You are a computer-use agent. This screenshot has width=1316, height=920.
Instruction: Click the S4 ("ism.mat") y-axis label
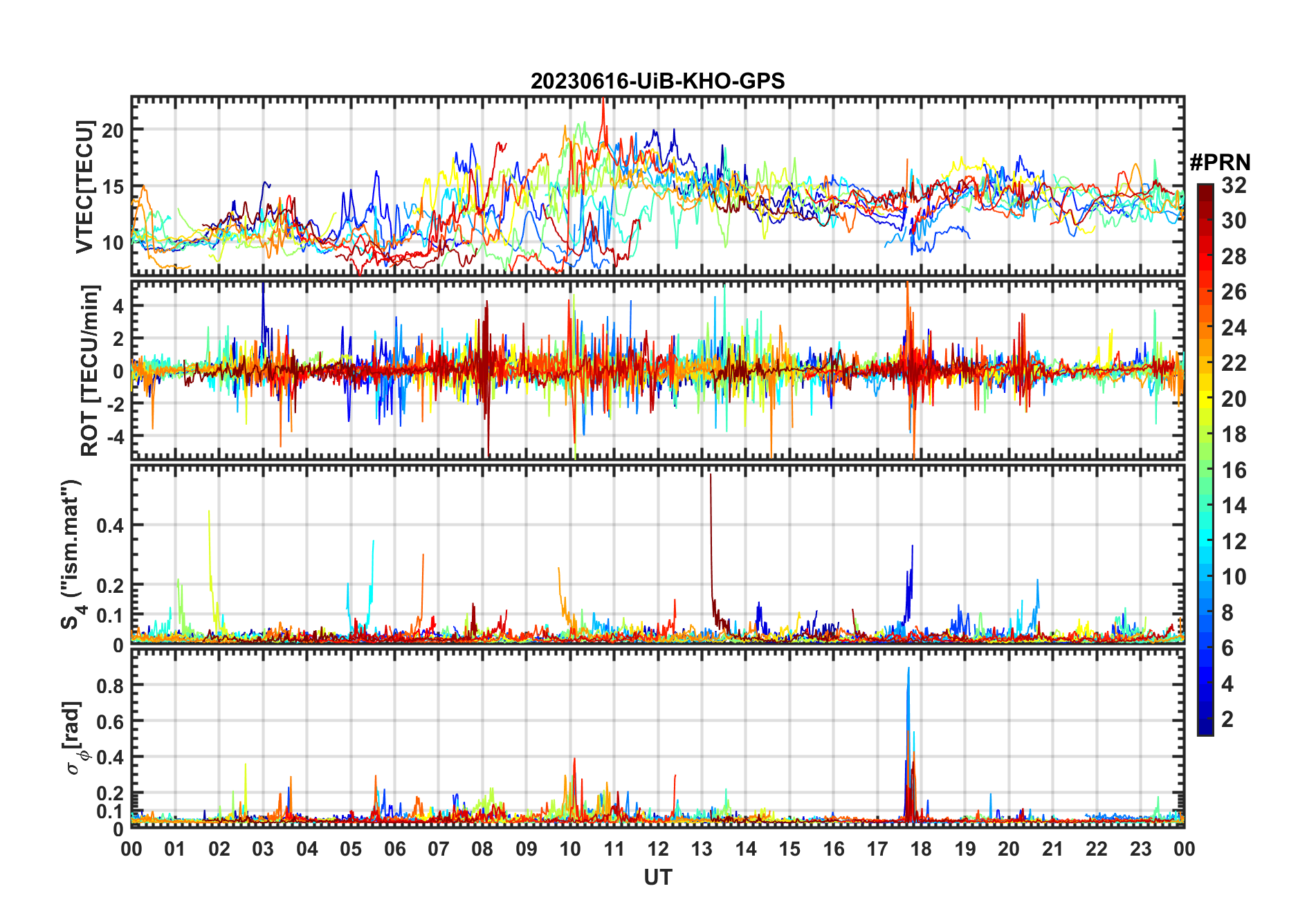coord(72,554)
